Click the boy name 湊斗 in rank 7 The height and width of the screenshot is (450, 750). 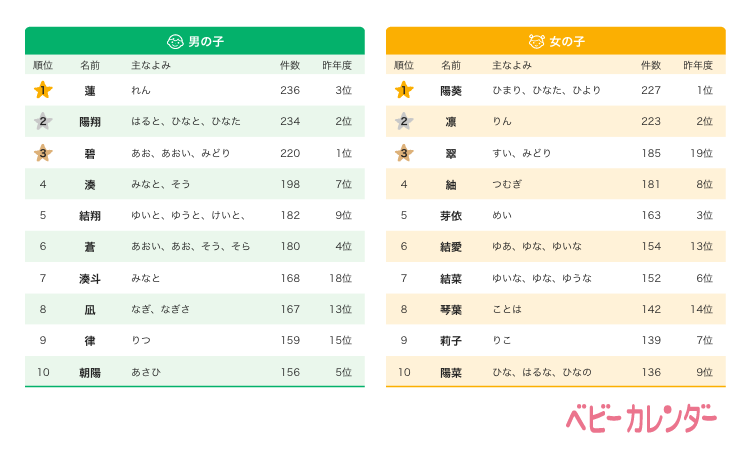tap(90, 278)
